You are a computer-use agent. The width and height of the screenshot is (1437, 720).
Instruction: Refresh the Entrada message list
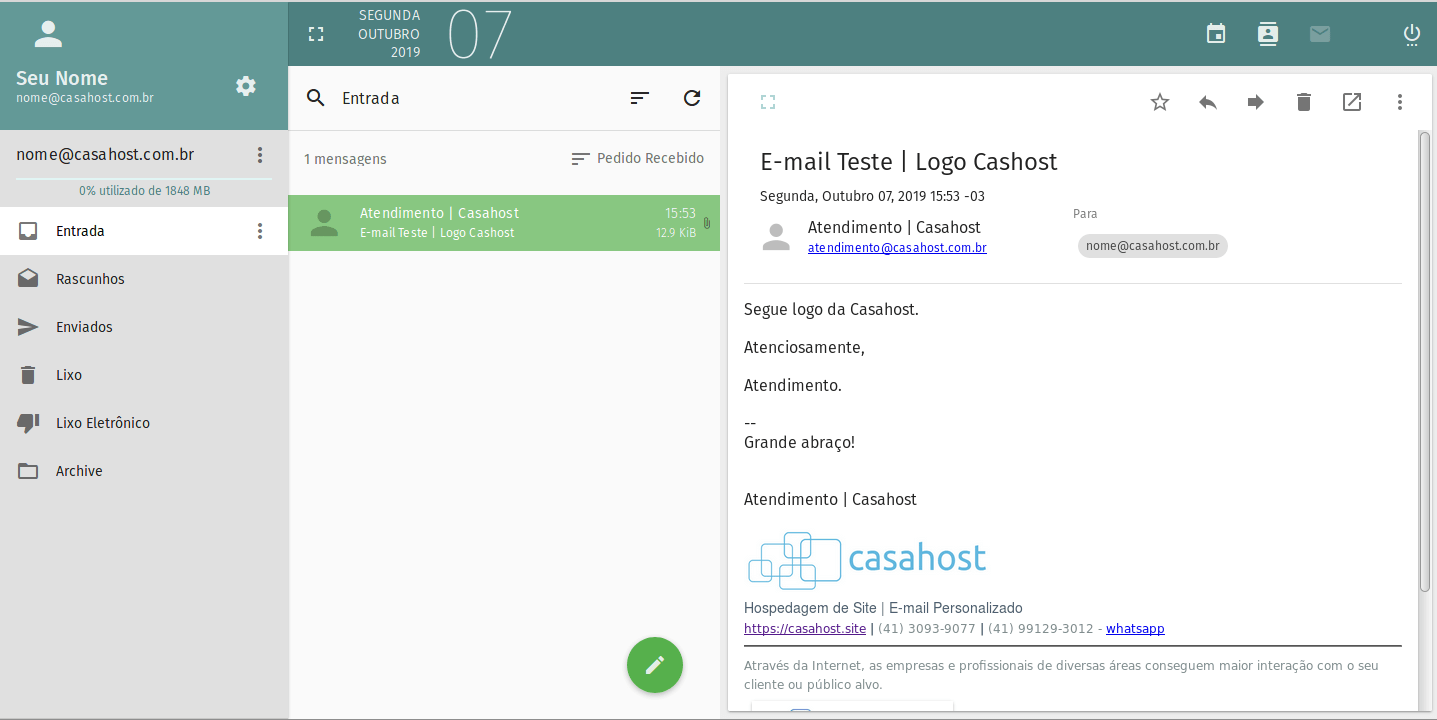pyautogui.click(x=692, y=98)
